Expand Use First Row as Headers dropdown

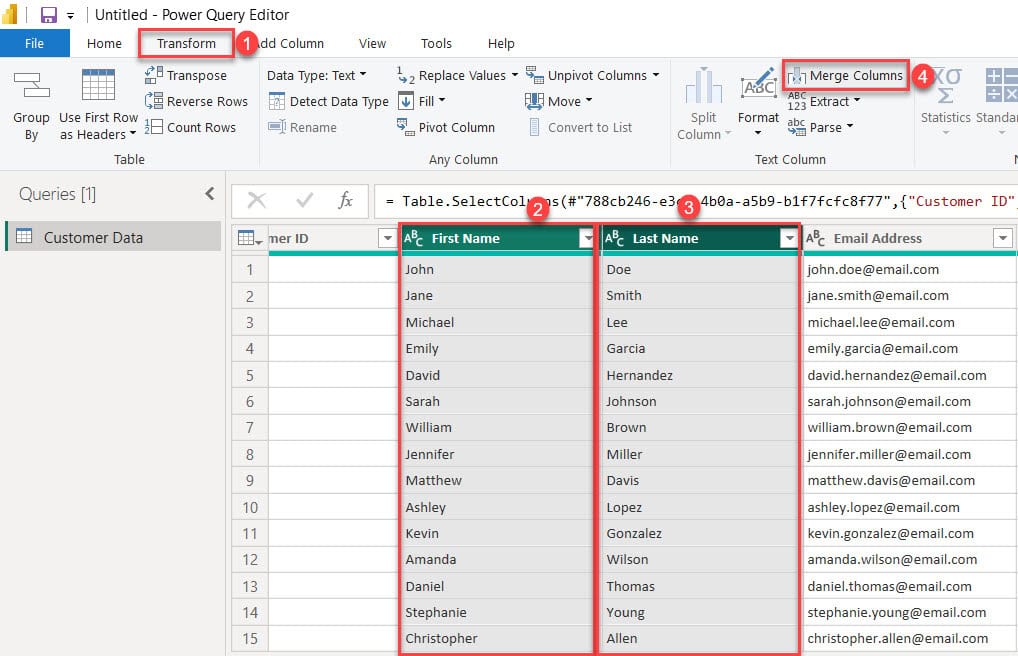133,133
